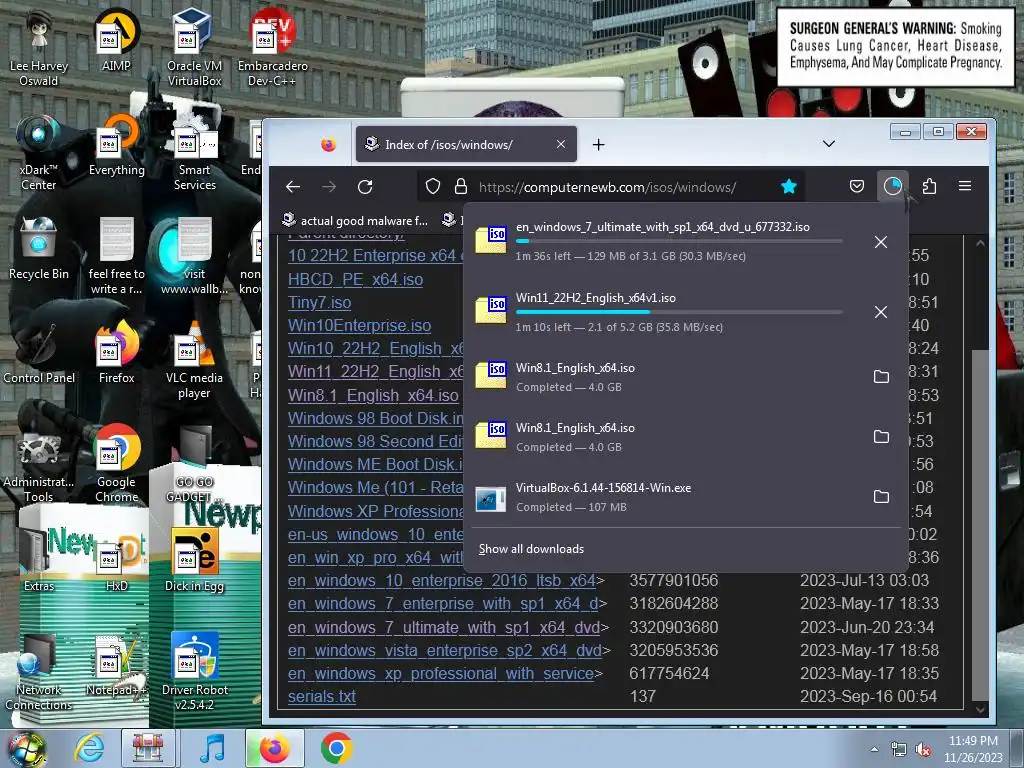Click the Windows 7 ultimate download progress bar
Screen dimensions: 1024x768
click(679, 241)
